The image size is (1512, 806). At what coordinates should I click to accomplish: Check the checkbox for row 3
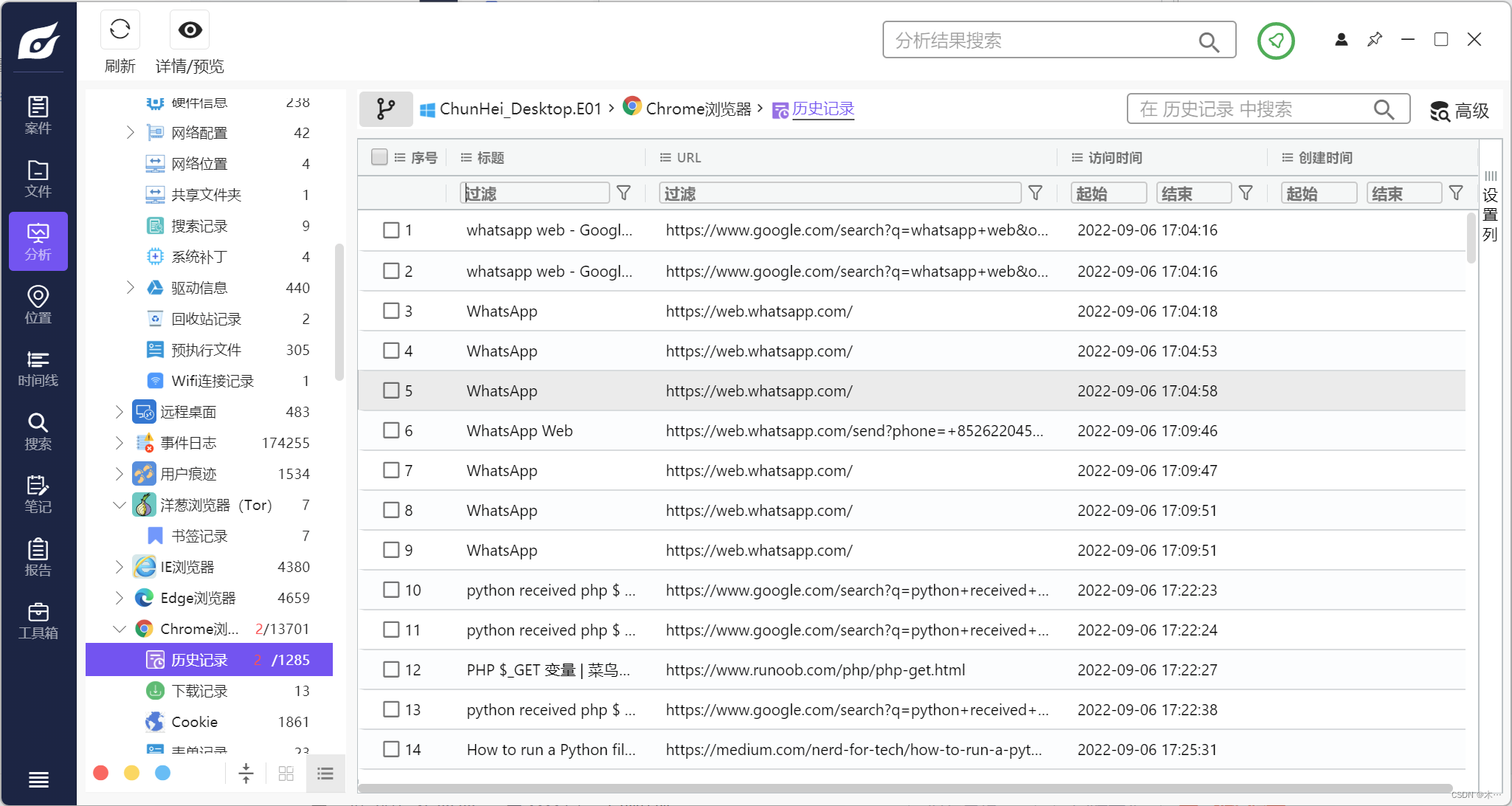391,311
